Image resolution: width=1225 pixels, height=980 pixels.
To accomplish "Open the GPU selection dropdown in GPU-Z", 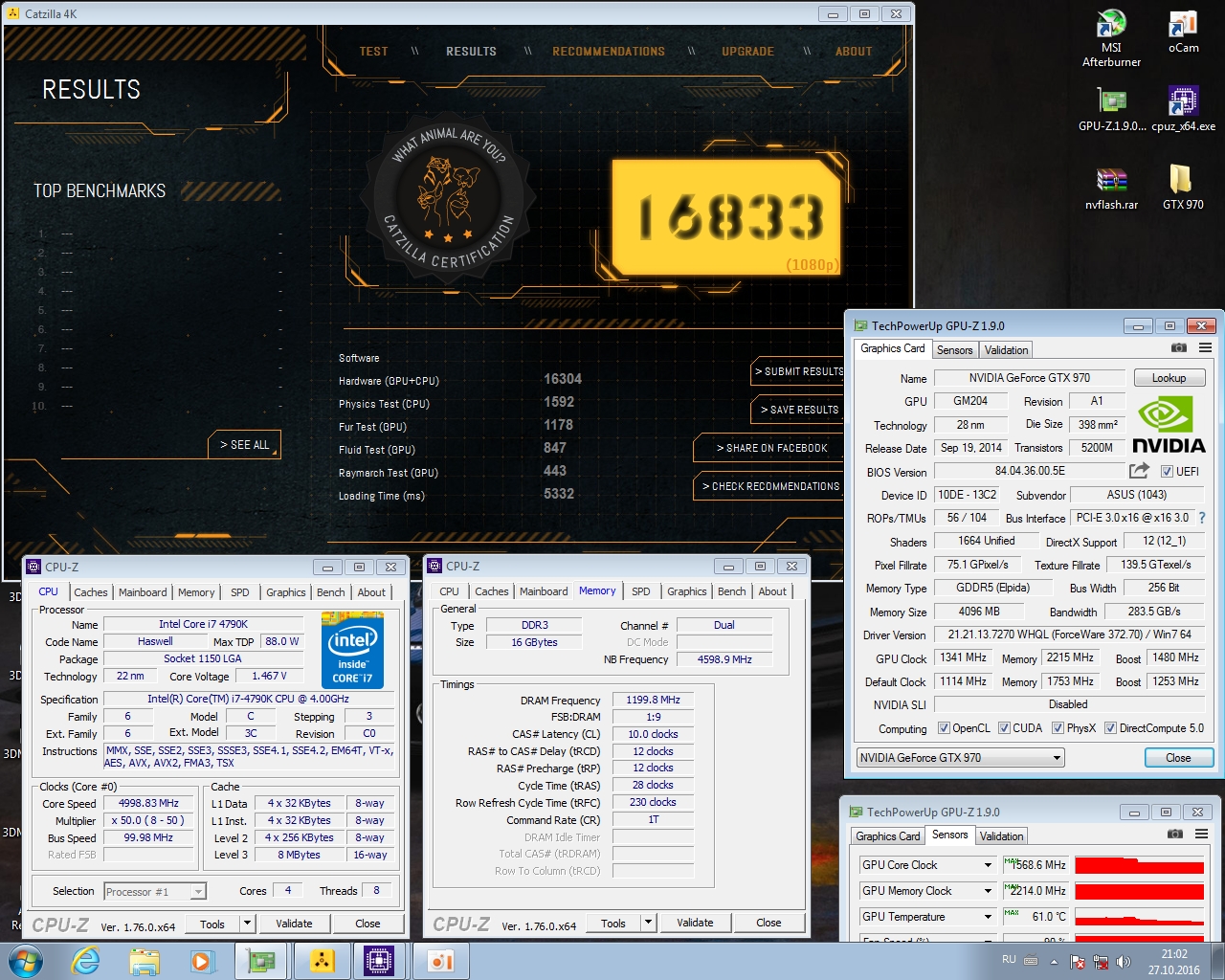I will 960,757.
